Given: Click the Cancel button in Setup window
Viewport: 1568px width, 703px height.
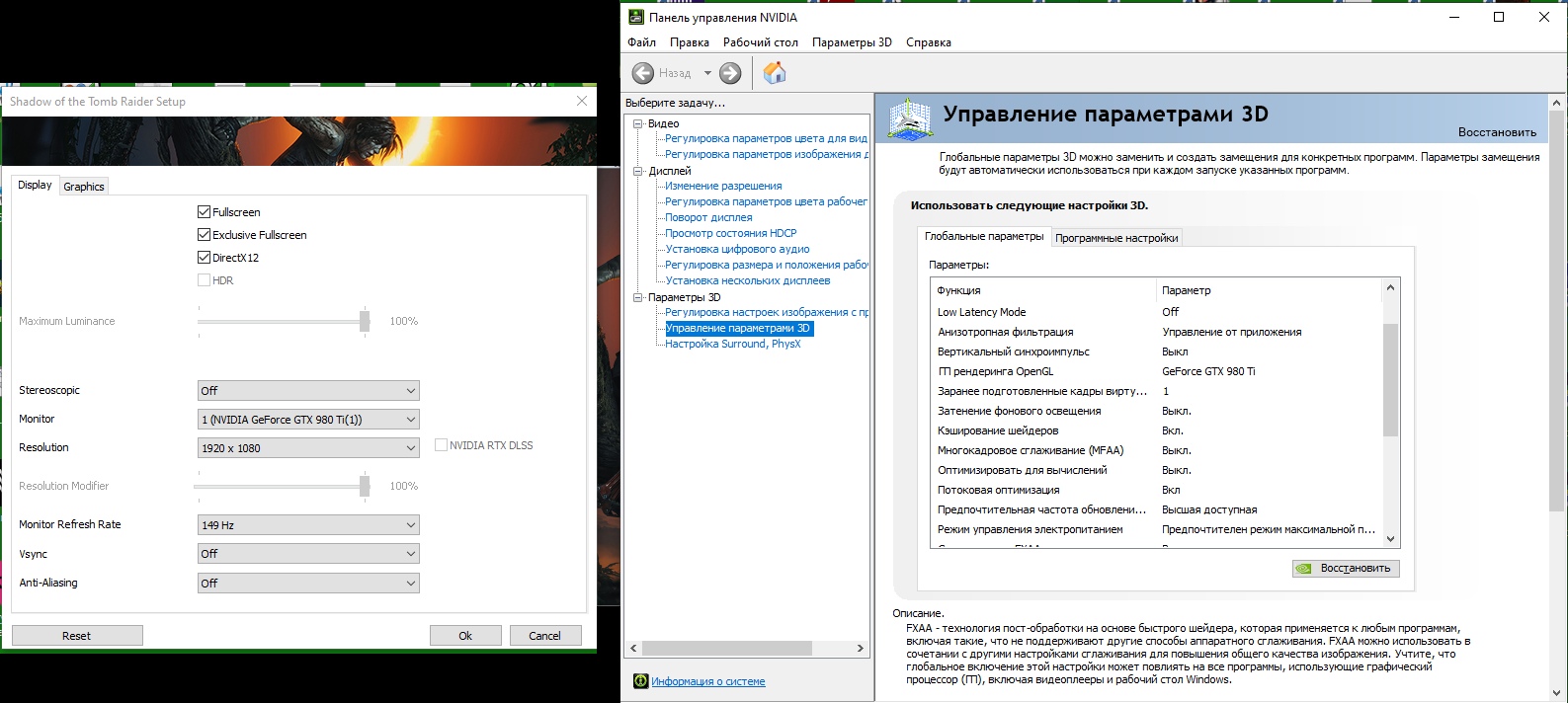Looking at the screenshot, I should pos(545,636).
